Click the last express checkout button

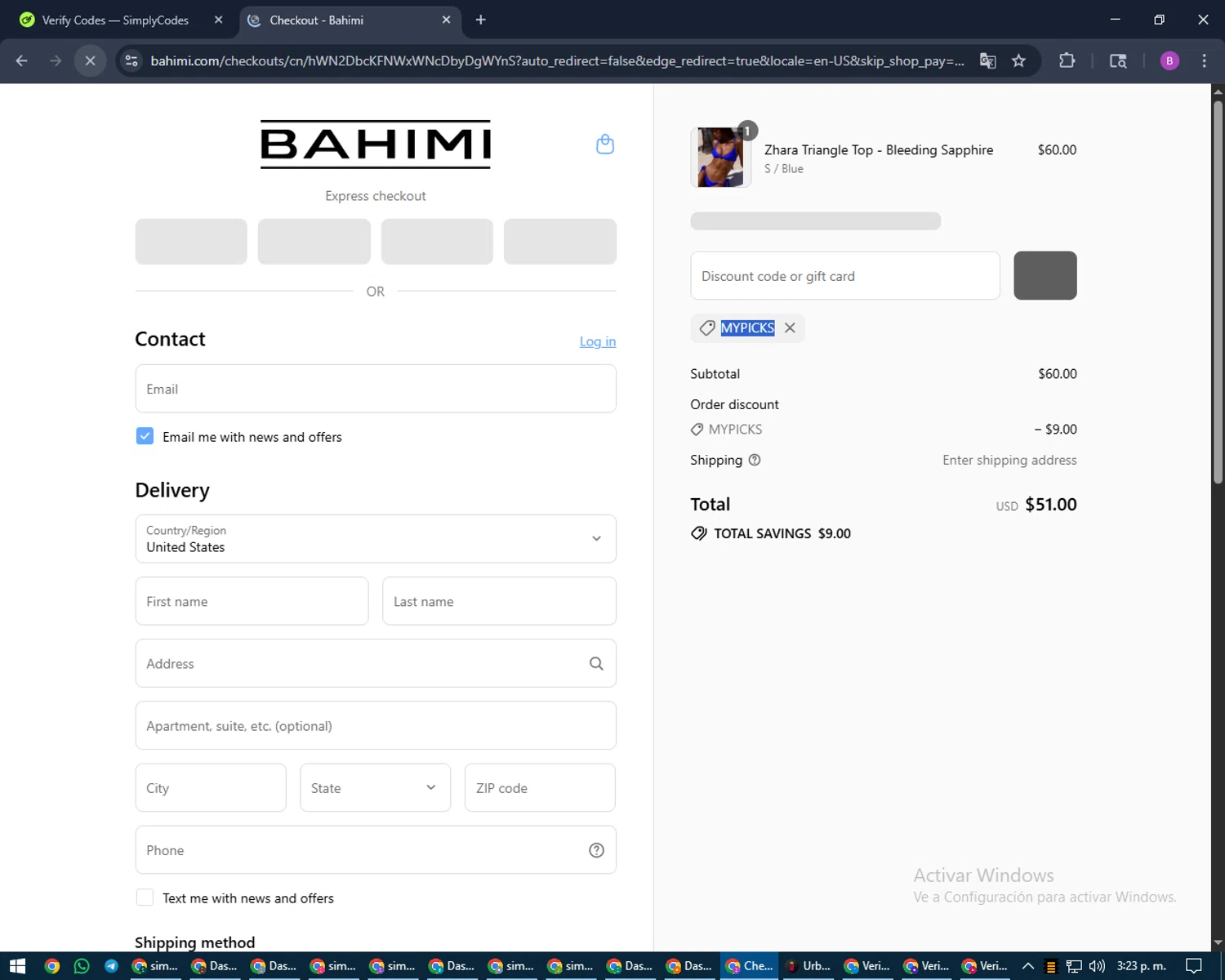click(x=560, y=241)
